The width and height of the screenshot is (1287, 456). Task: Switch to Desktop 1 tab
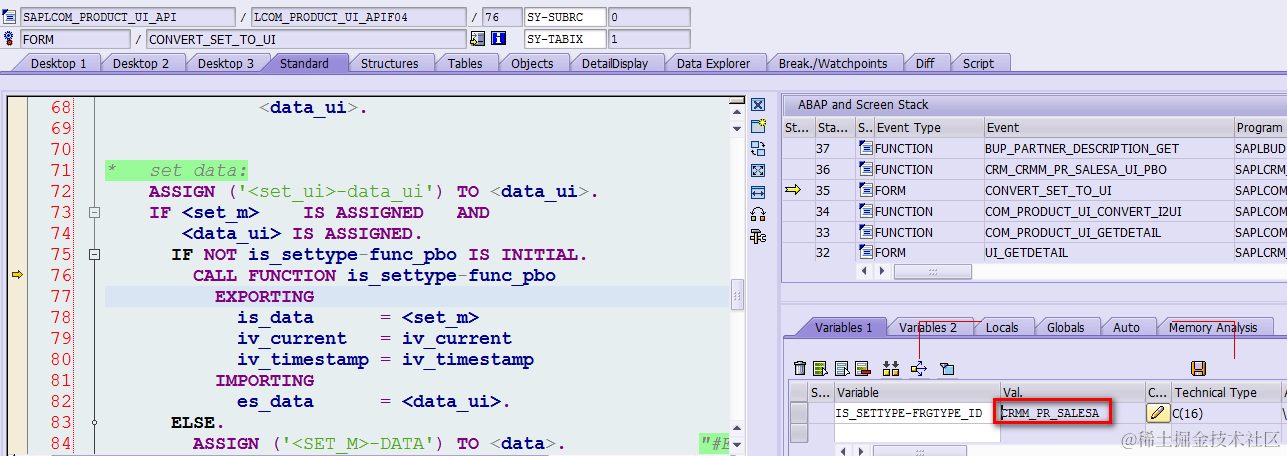pos(58,63)
